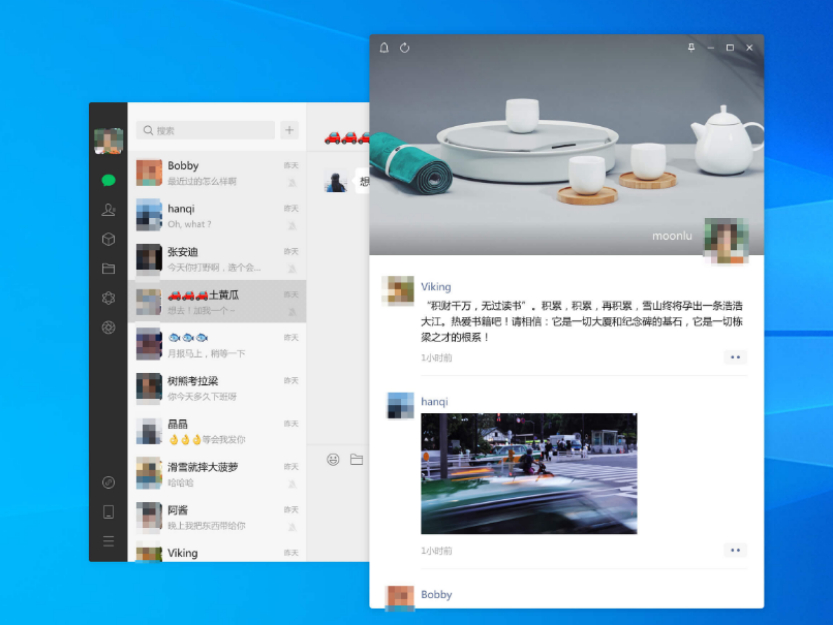Click the plus button to start group chat
Image resolution: width=833 pixels, height=625 pixels.
point(290,130)
